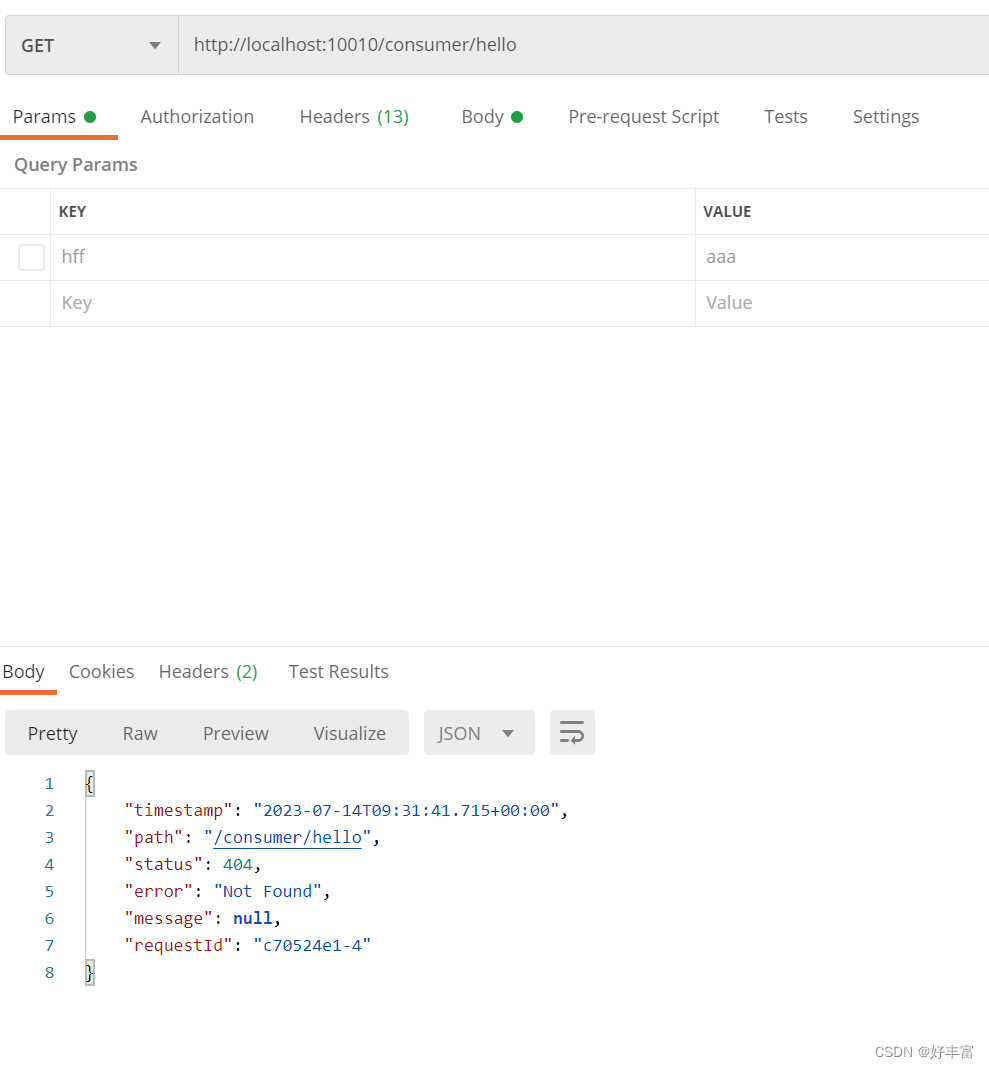Click the empty Value placeholder field
989x1069 pixels.
coord(842,303)
